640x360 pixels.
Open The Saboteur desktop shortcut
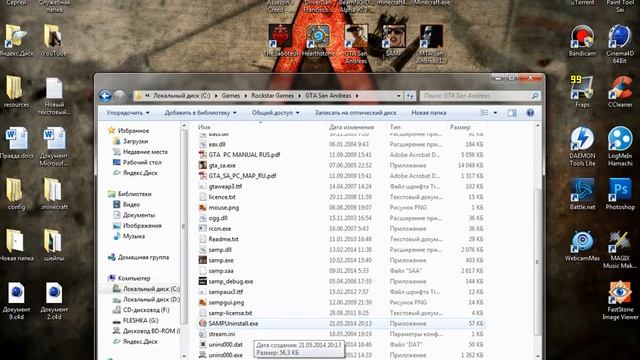tap(280, 40)
